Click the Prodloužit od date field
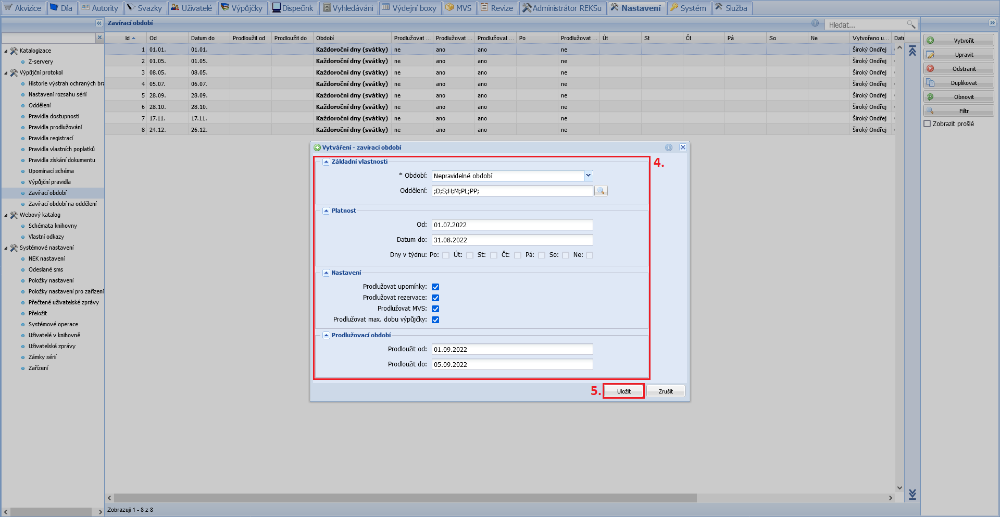The image size is (1000, 517). 513,349
